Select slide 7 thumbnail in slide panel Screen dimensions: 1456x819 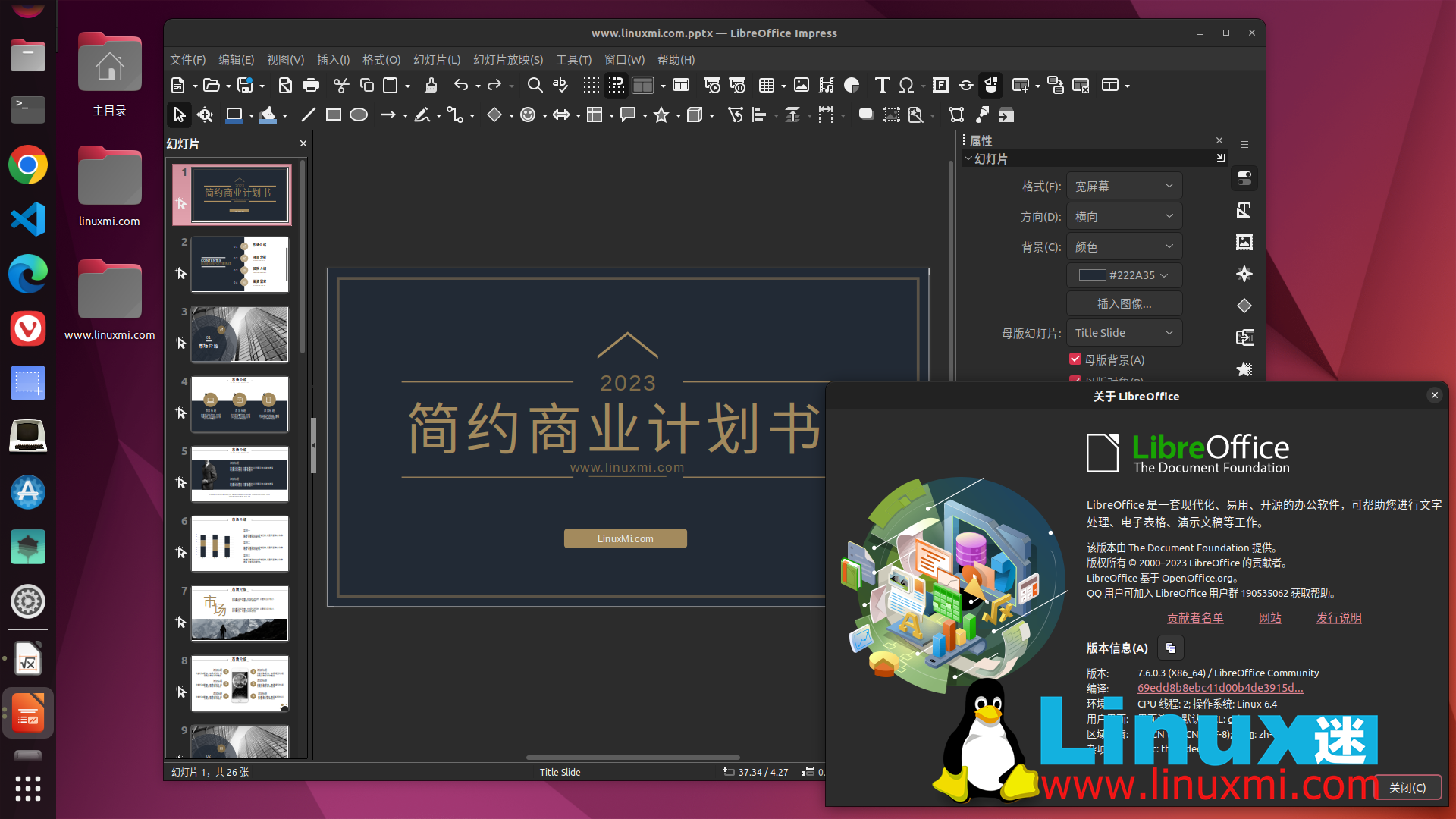click(x=240, y=613)
